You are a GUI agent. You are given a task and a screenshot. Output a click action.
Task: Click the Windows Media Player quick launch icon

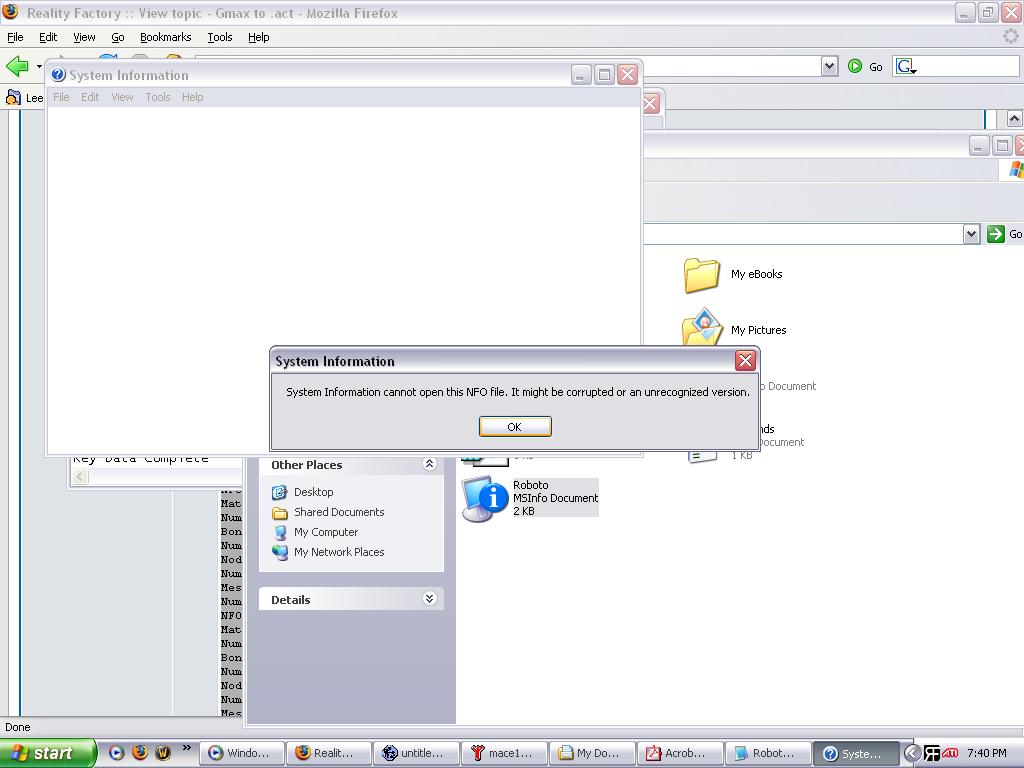117,753
